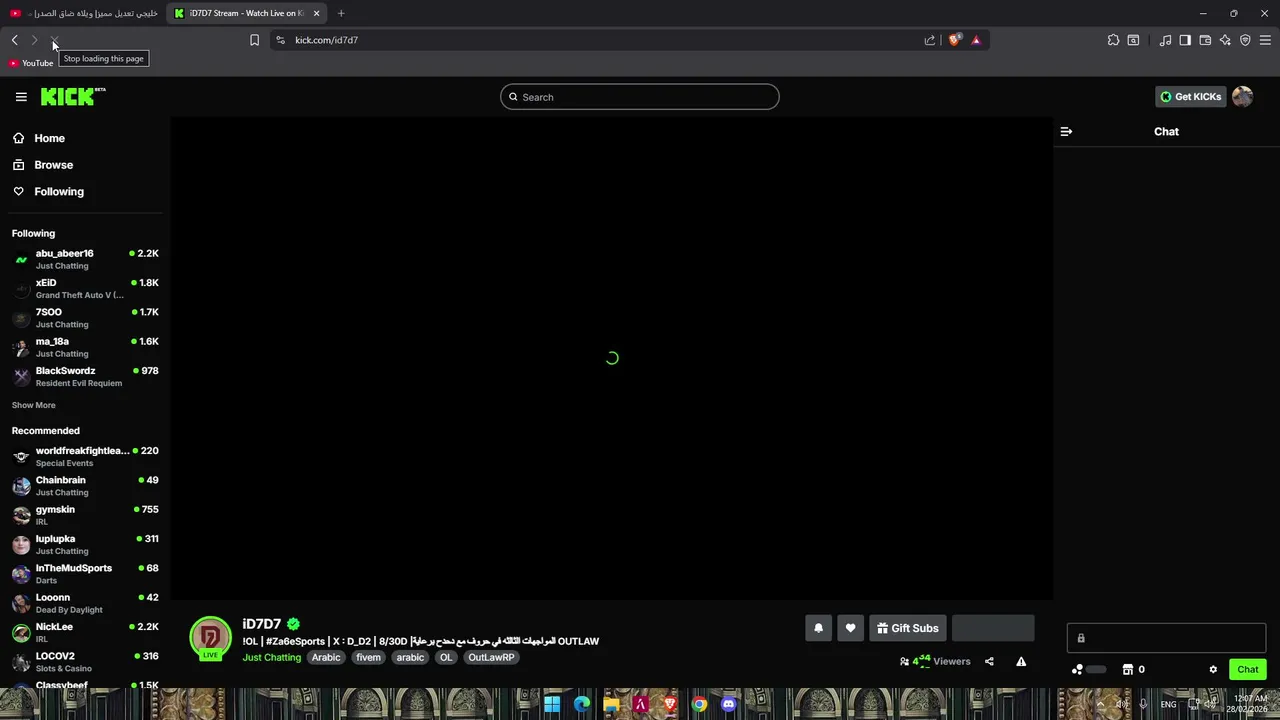Toggle follow with the heart button
Viewport: 1280px width, 720px height.
850,628
